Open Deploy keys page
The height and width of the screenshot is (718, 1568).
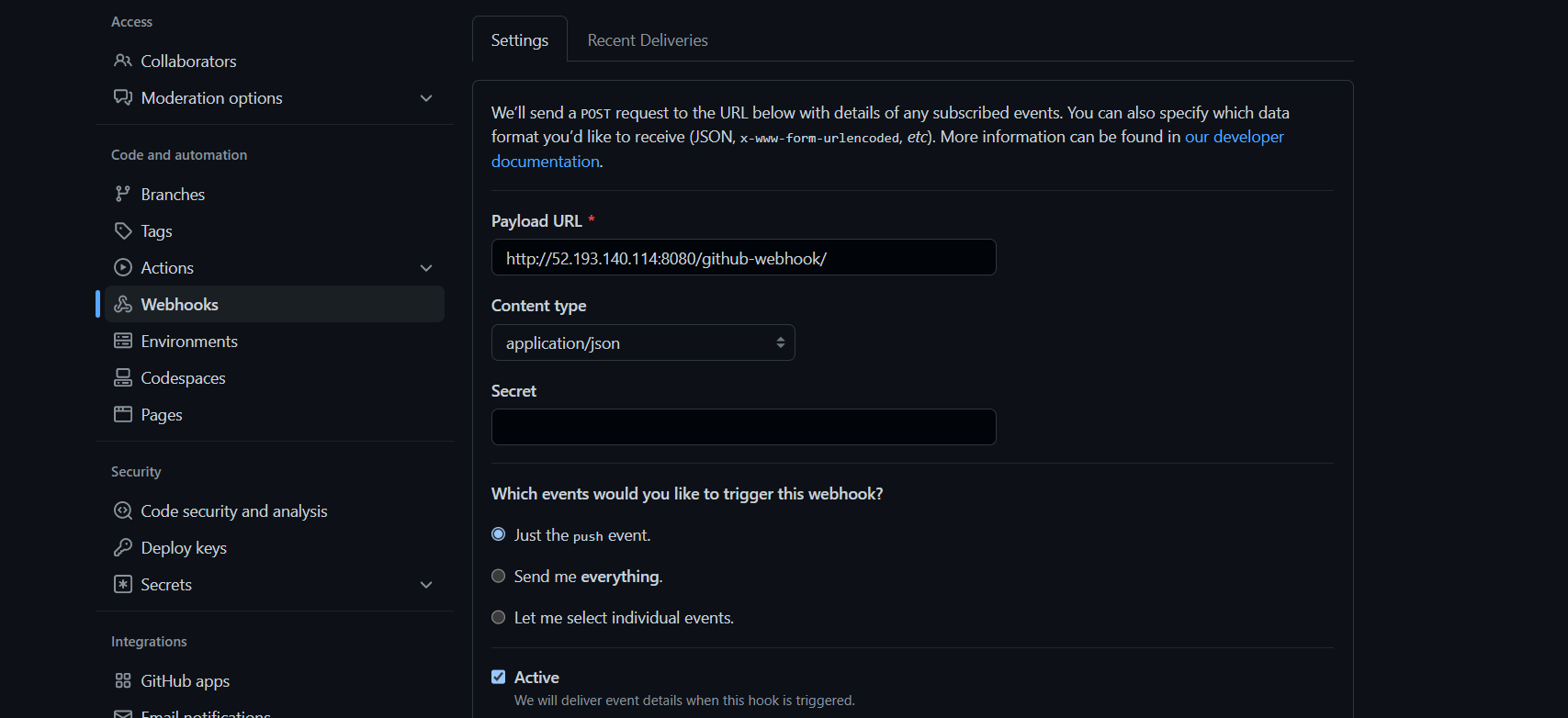[x=275, y=547]
